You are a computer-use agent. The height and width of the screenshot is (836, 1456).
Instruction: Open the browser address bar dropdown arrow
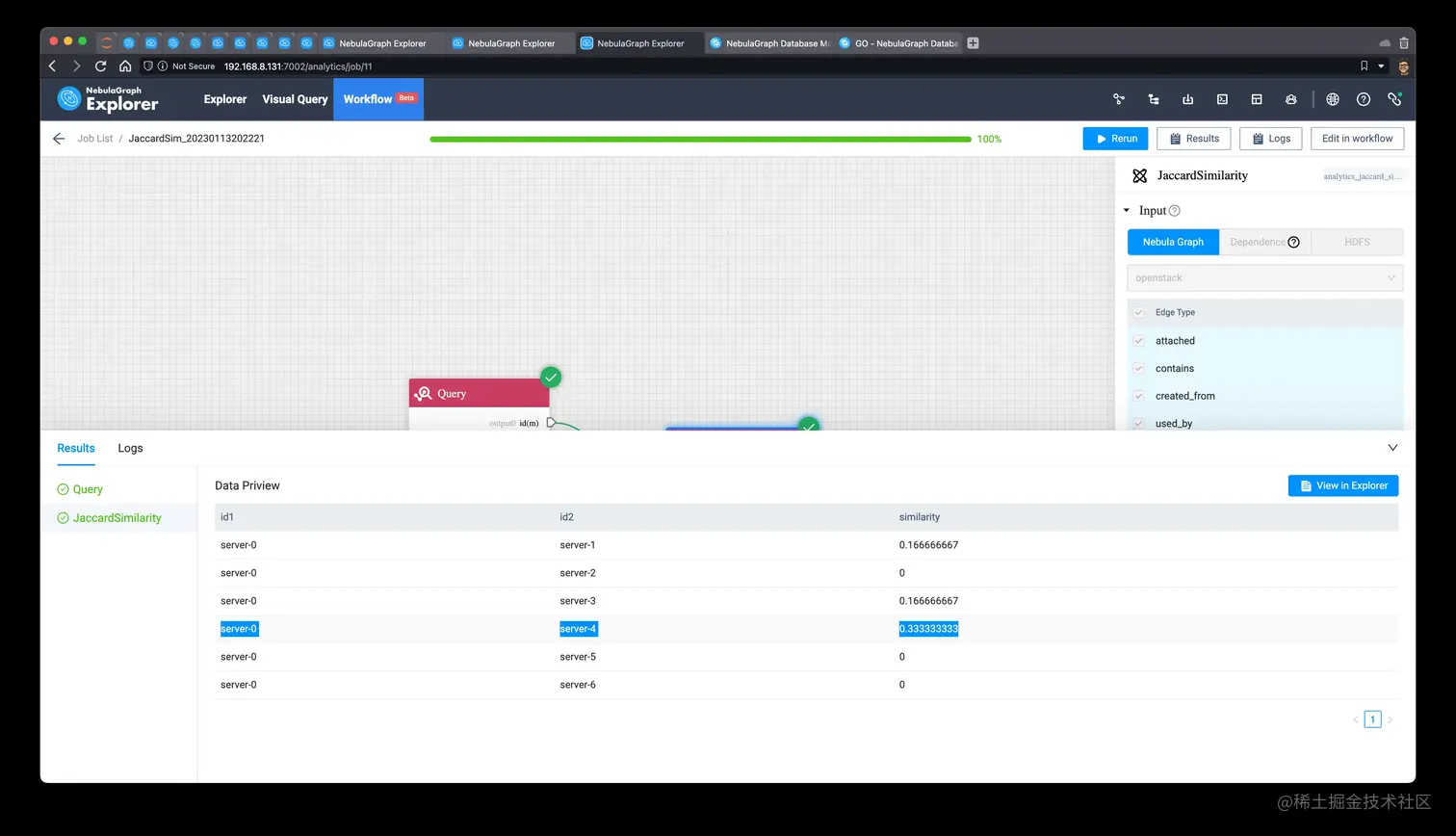tap(1381, 66)
